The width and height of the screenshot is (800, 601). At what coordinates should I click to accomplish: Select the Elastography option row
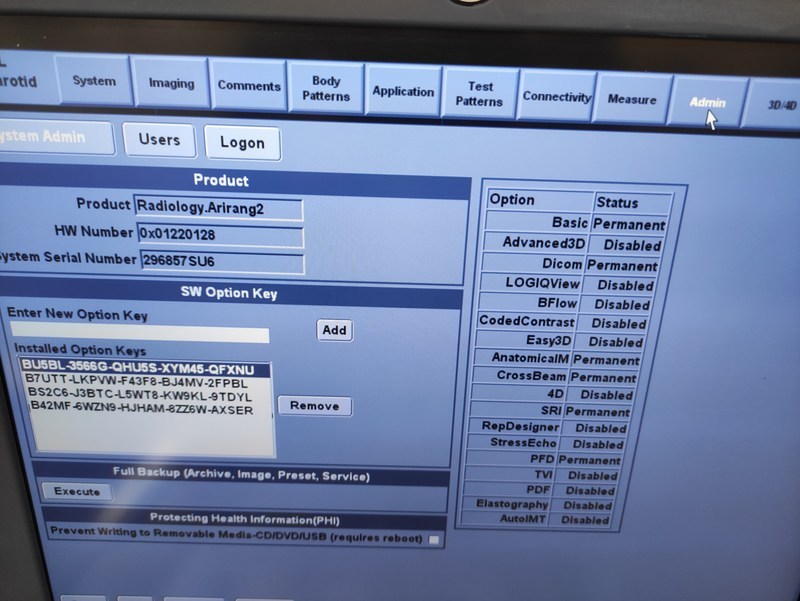point(537,505)
